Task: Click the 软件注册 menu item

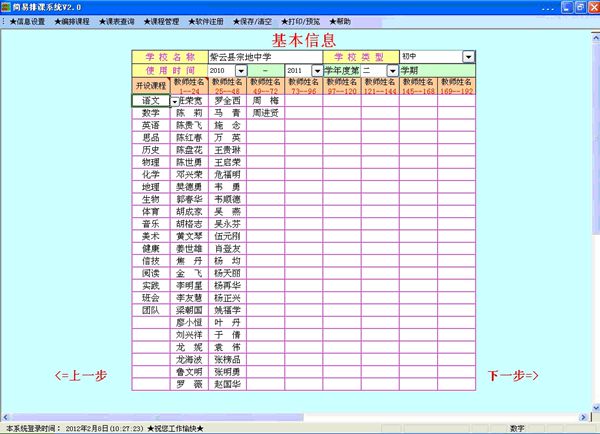Action: click(212, 20)
